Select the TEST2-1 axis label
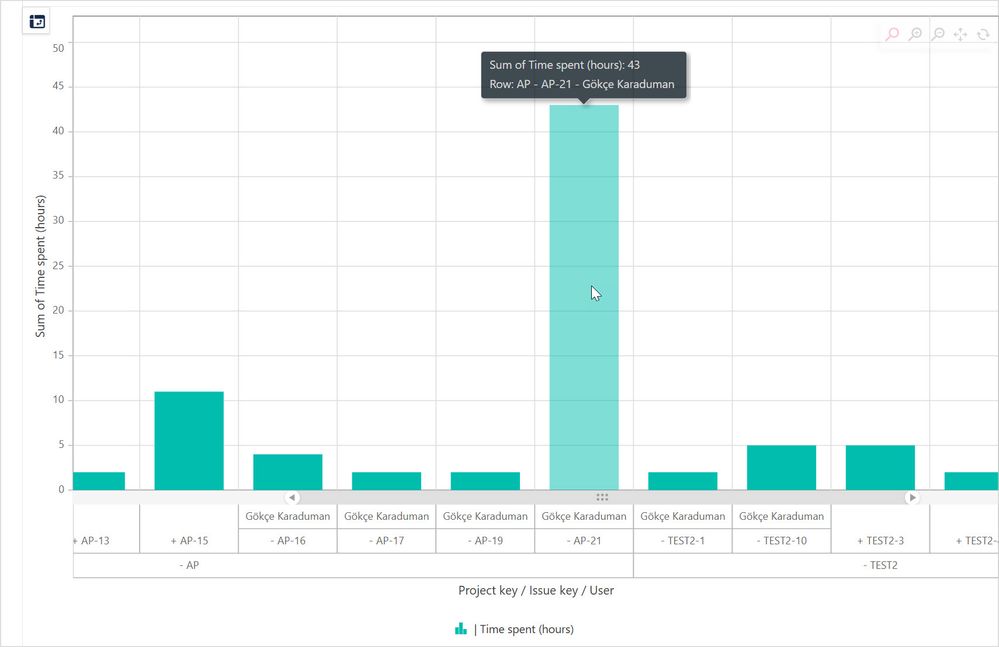 tap(681, 540)
